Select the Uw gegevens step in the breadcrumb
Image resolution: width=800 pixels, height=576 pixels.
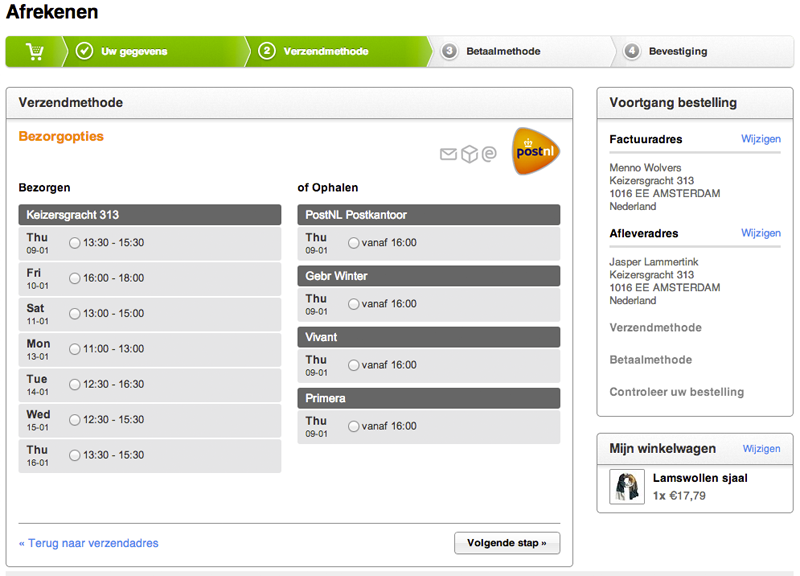click(x=137, y=50)
